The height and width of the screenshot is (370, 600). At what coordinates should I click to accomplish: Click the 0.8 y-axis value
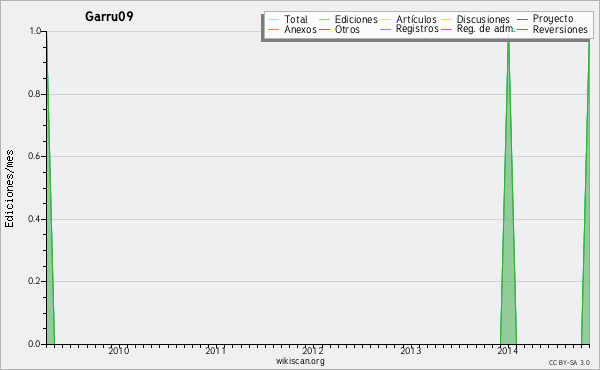click(x=35, y=94)
